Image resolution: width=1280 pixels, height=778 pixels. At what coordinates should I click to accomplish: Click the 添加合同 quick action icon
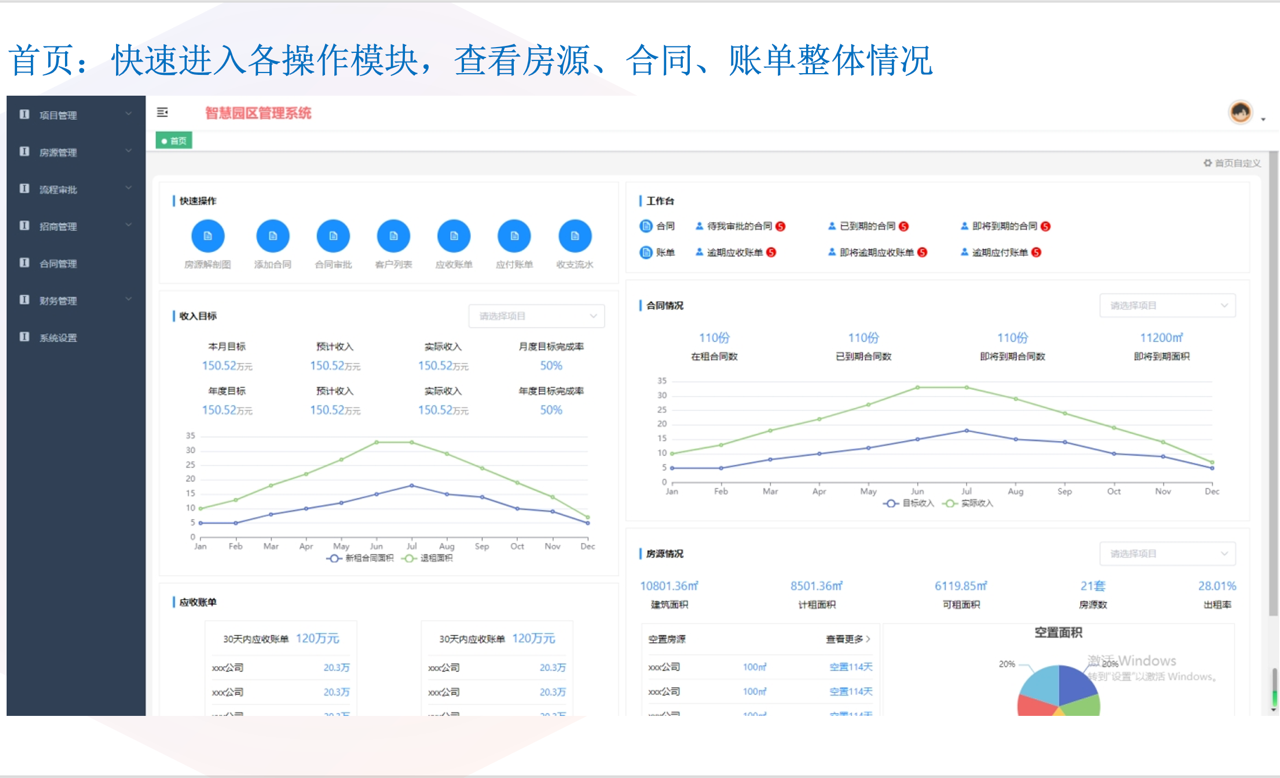coord(272,236)
